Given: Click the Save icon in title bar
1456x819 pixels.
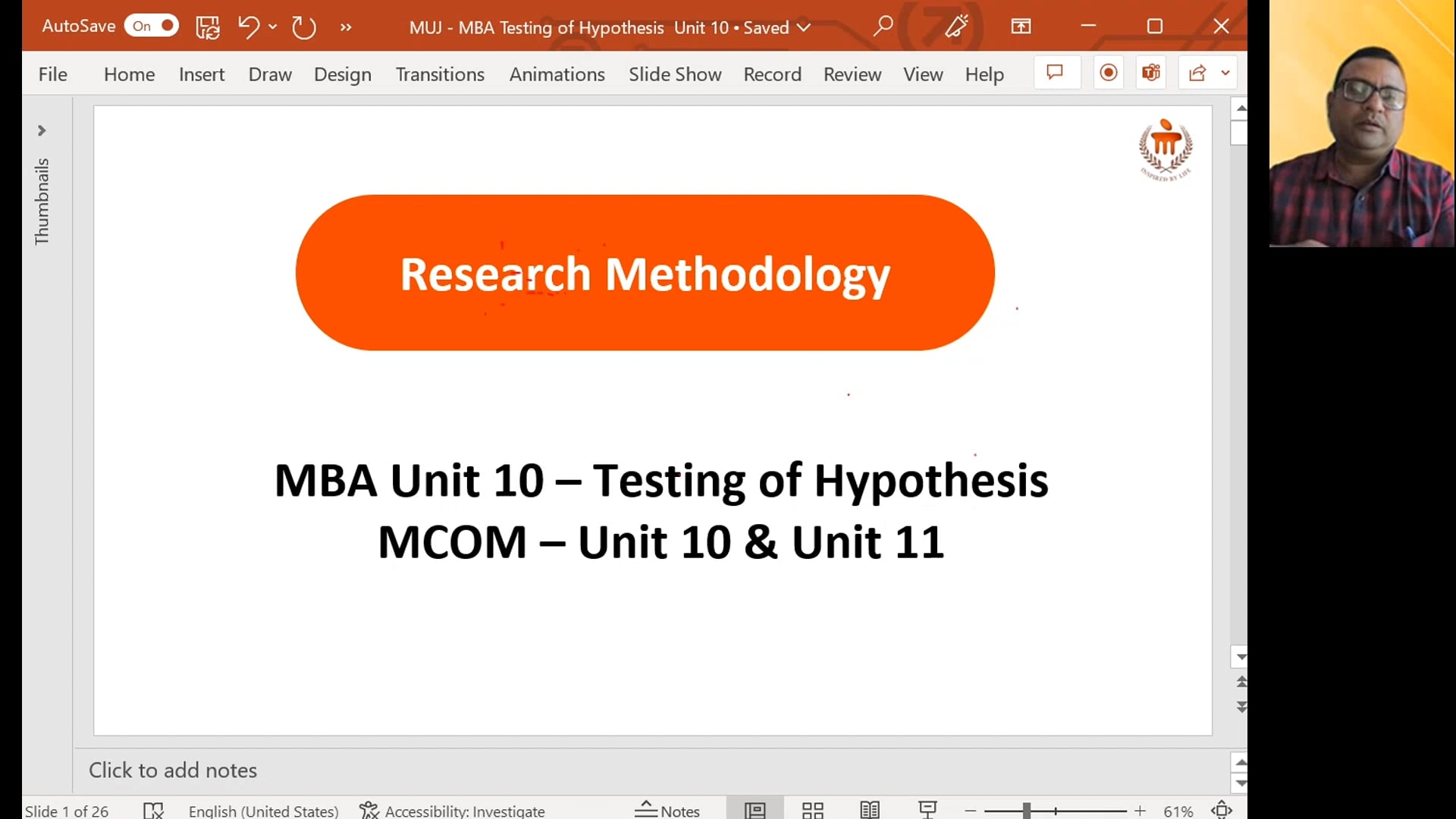Looking at the screenshot, I should [x=208, y=27].
